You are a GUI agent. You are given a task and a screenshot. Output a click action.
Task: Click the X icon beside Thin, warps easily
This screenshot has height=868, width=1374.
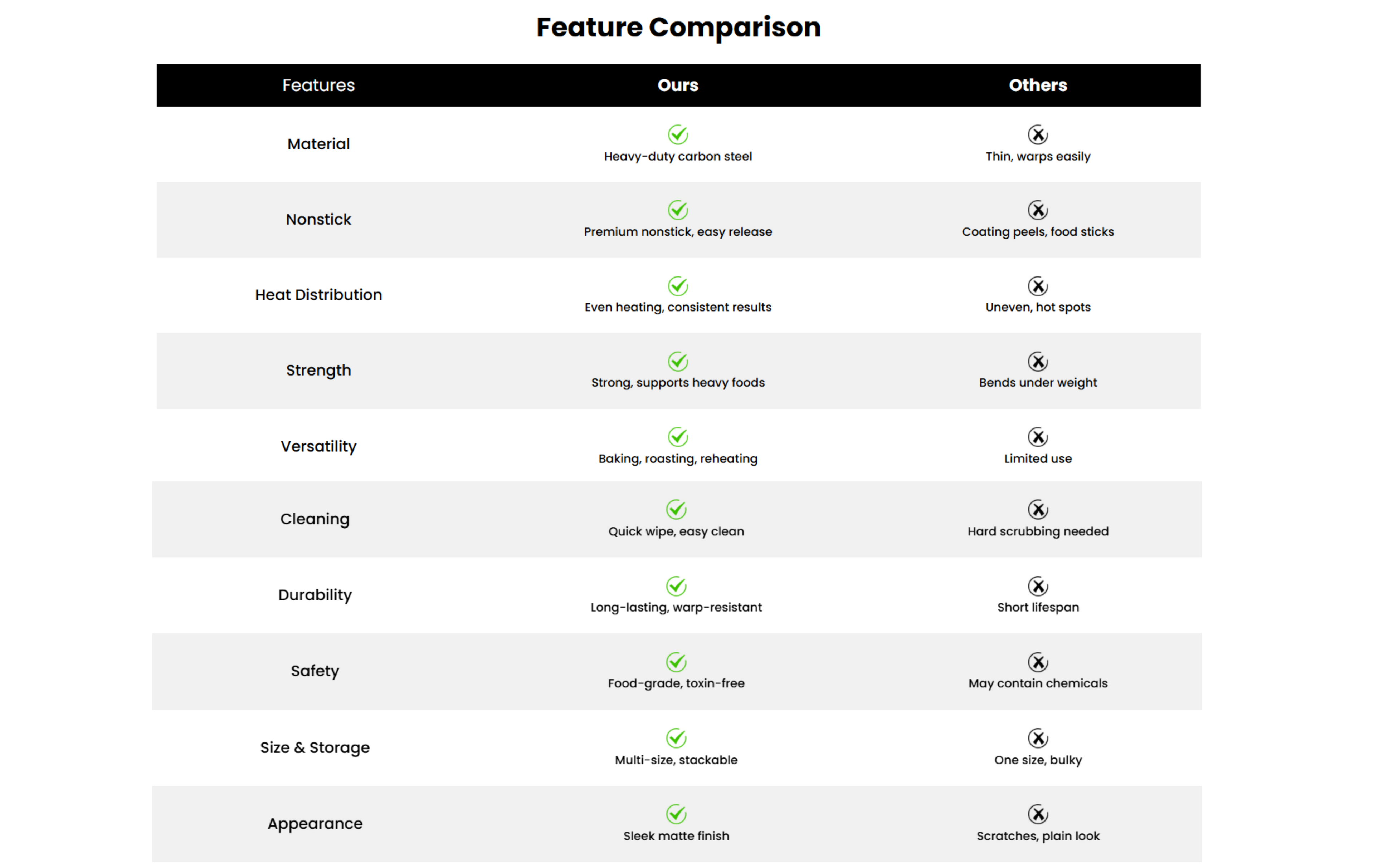click(1038, 135)
